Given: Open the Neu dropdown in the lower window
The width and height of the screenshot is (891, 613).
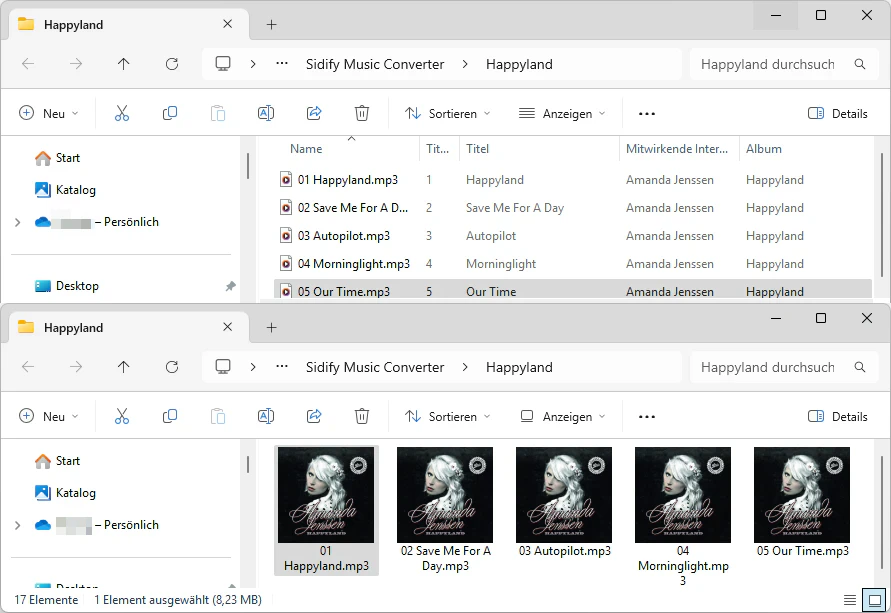Looking at the screenshot, I should coord(49,416).
